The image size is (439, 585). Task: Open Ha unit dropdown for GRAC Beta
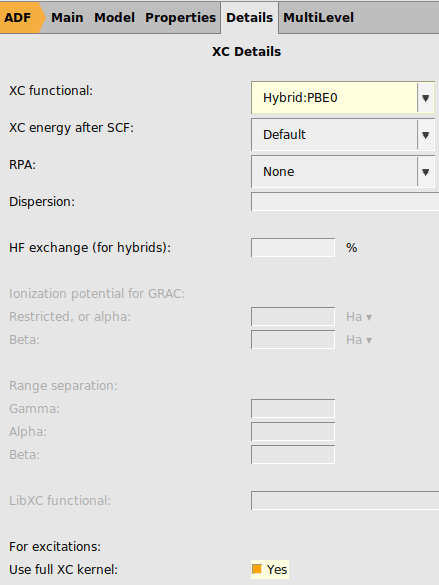[359, 340]
